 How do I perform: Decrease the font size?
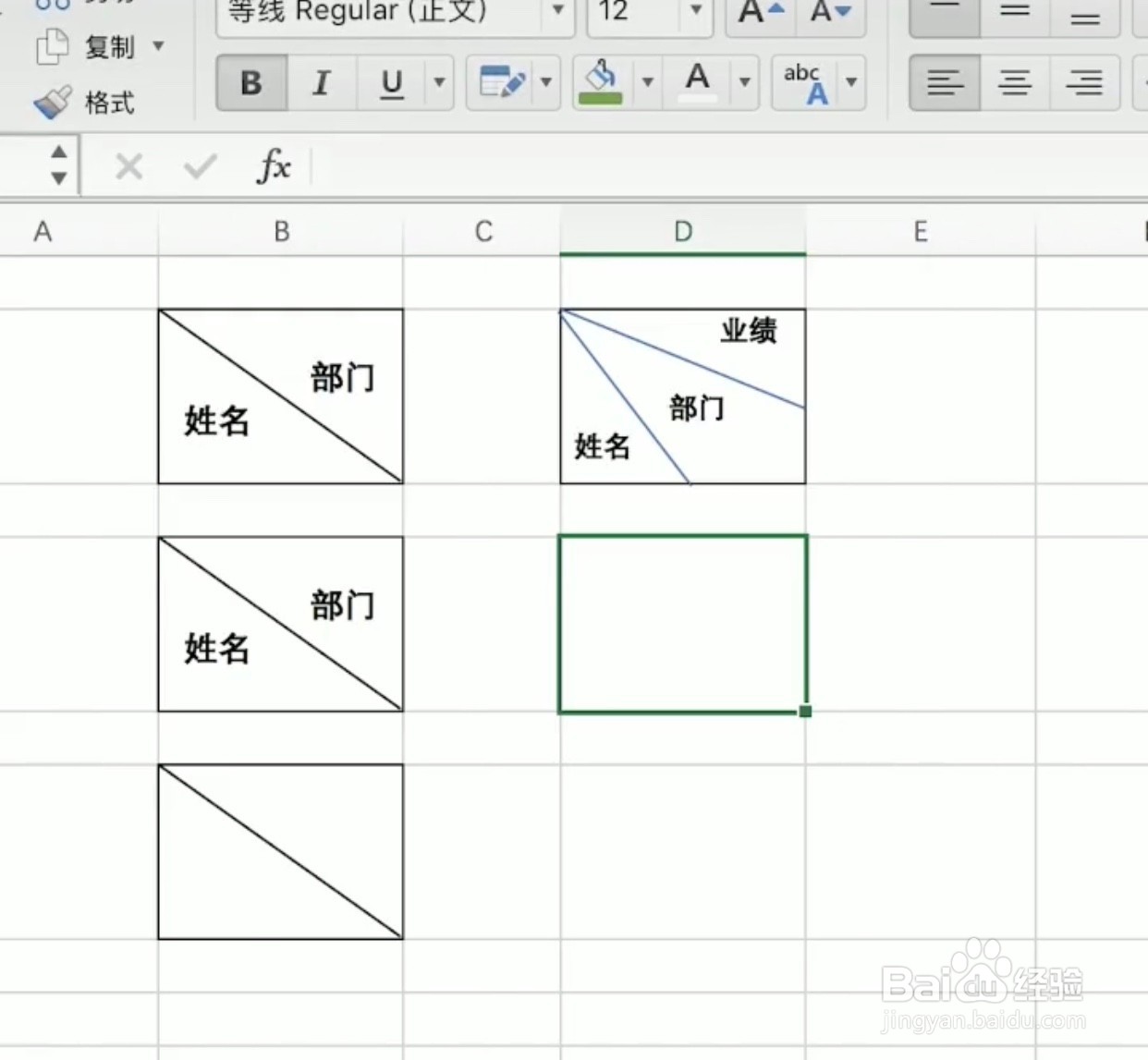click(x=829, y=13)
